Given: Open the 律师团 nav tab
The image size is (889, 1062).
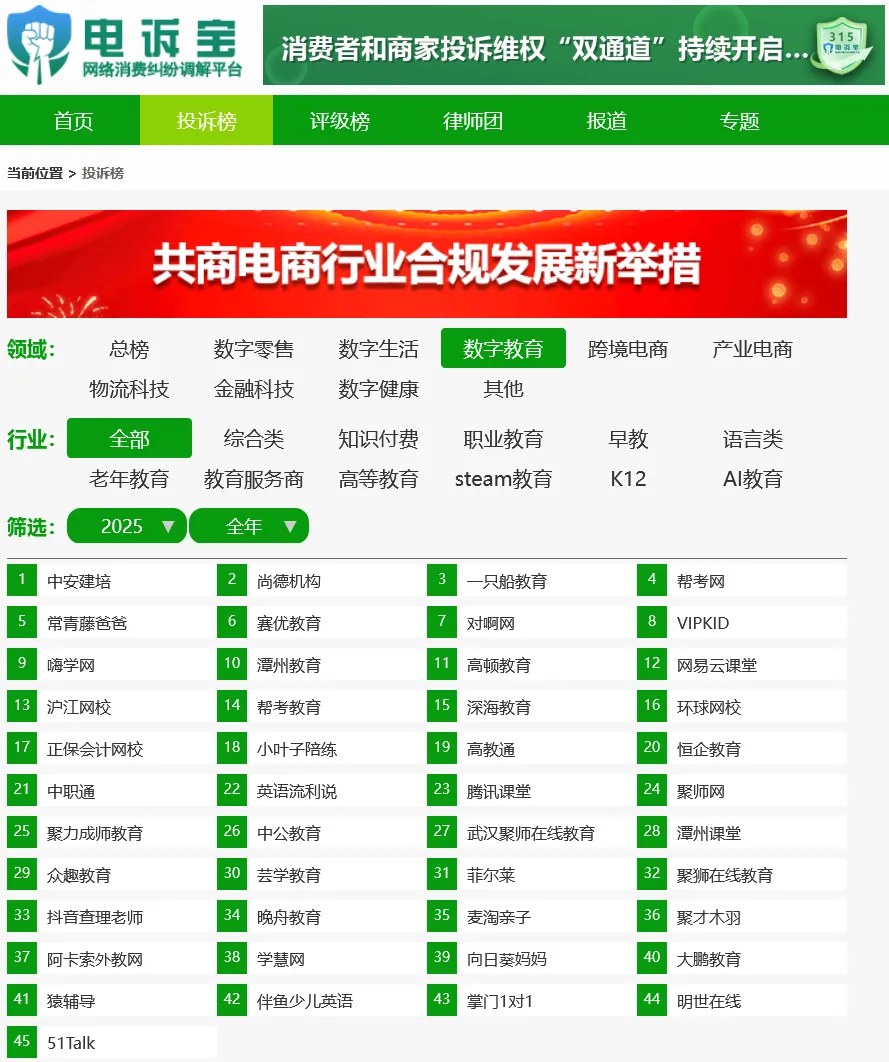Looking at the screenshot, I should coord(473,121).
